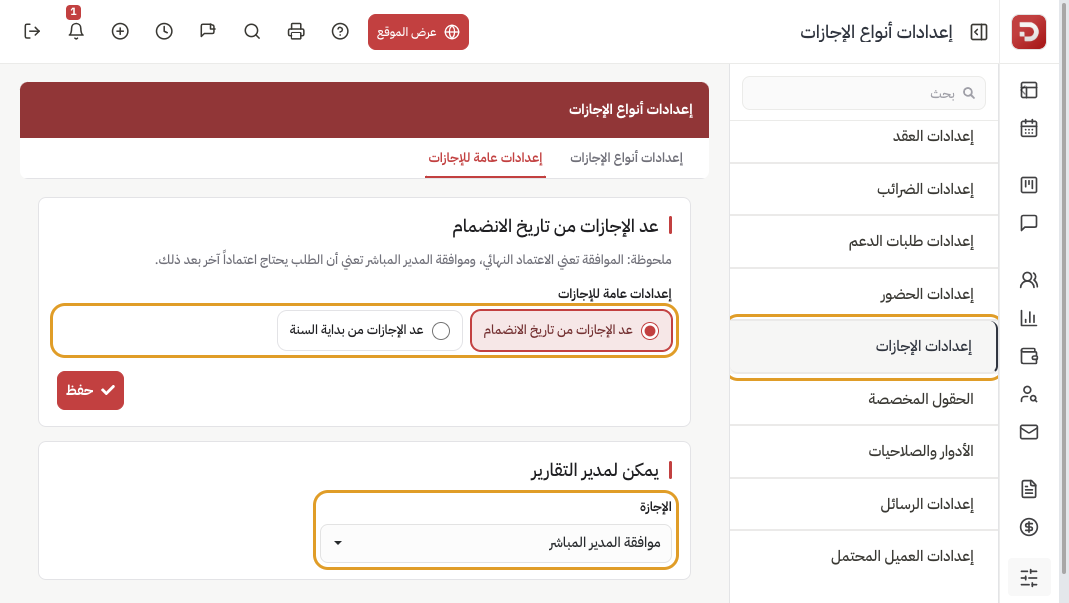
Task: Open the clock history icon
Action: [164, 31]
